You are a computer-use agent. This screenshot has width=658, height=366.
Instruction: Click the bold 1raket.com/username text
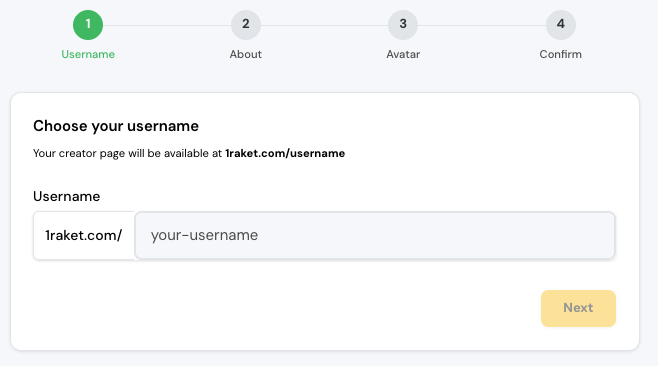[x=285, y=153]
